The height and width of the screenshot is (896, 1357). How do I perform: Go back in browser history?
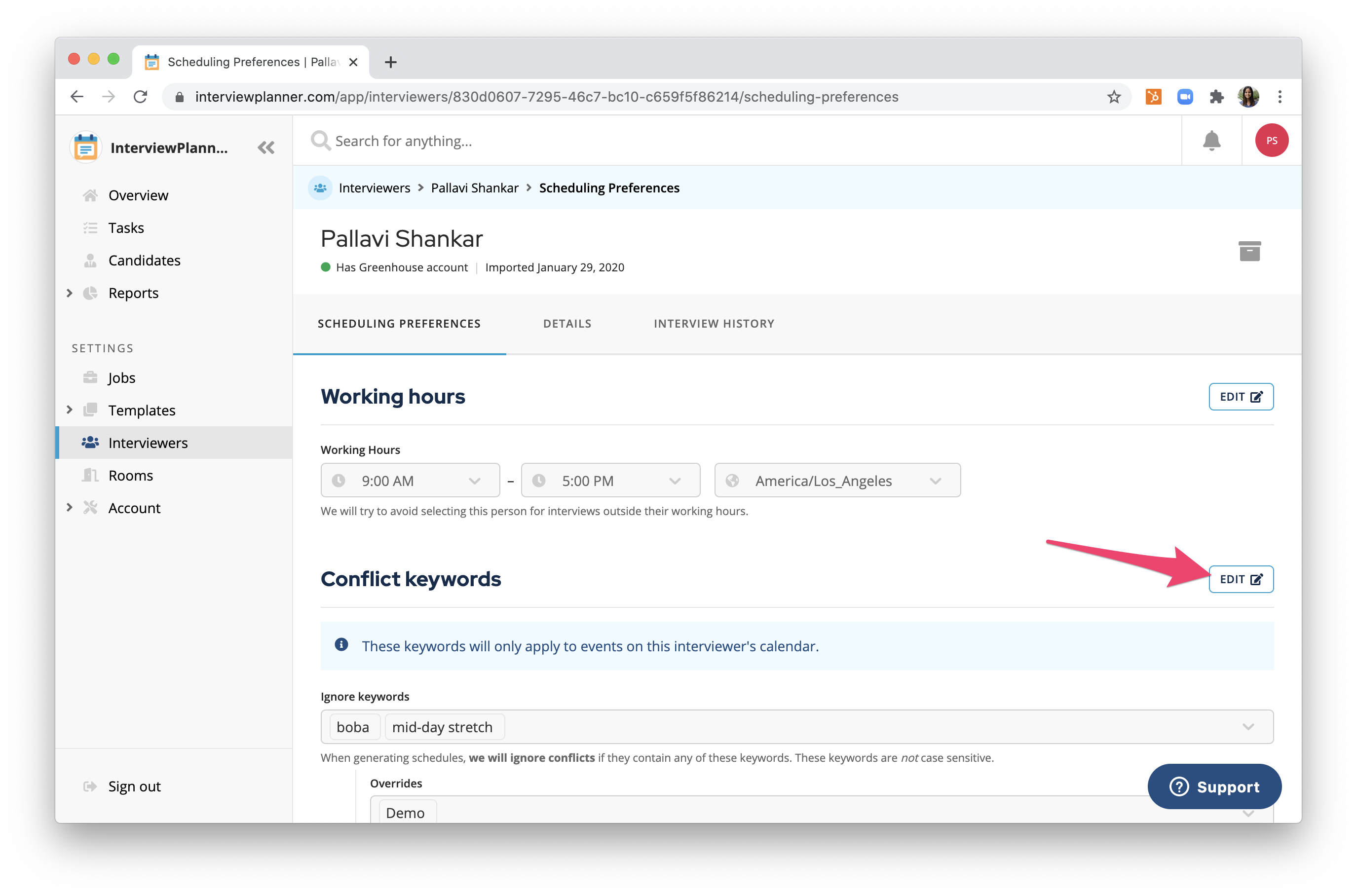point(77,97)
